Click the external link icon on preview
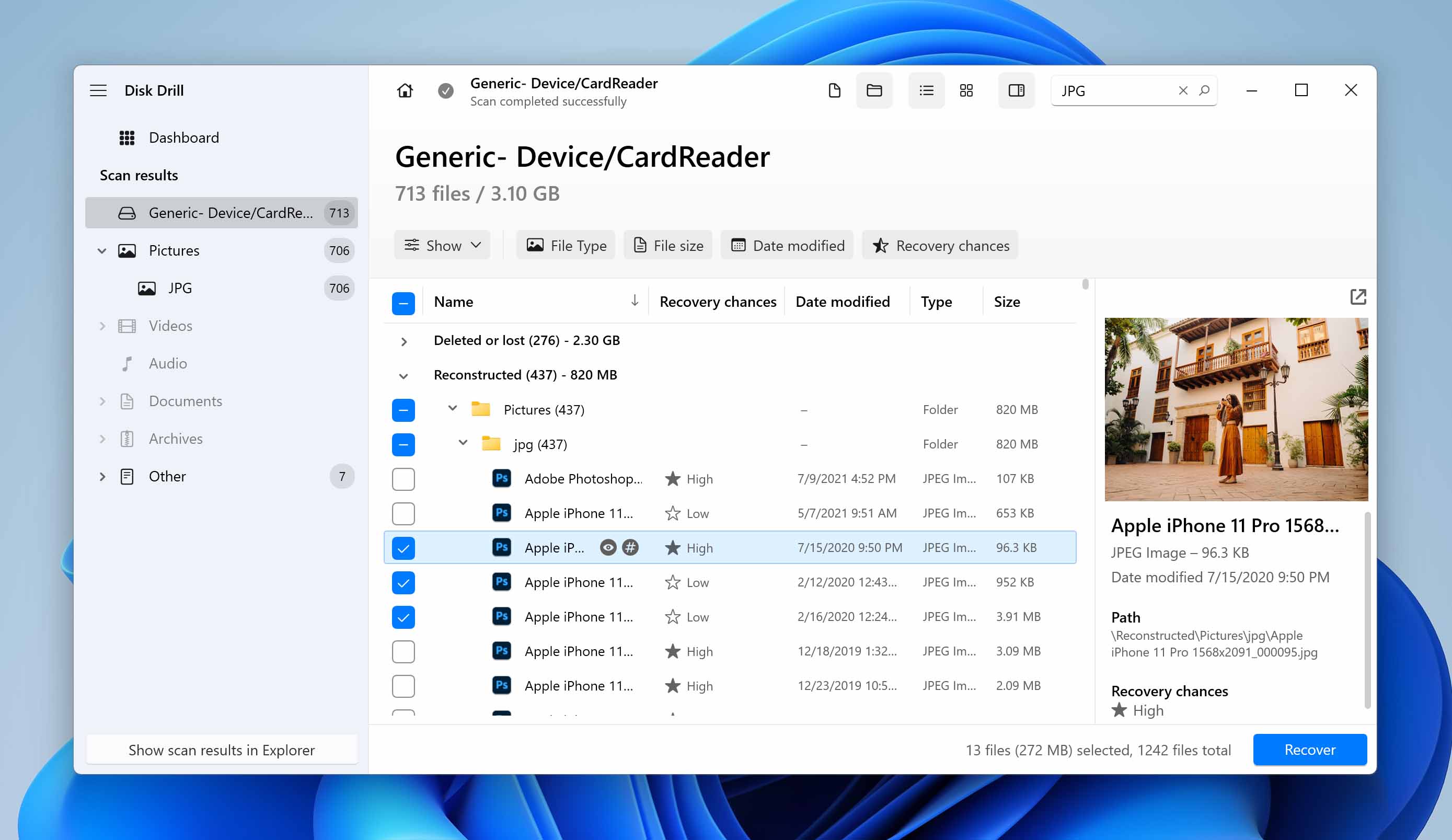1452x840 pixels. tap(1358, 297)
